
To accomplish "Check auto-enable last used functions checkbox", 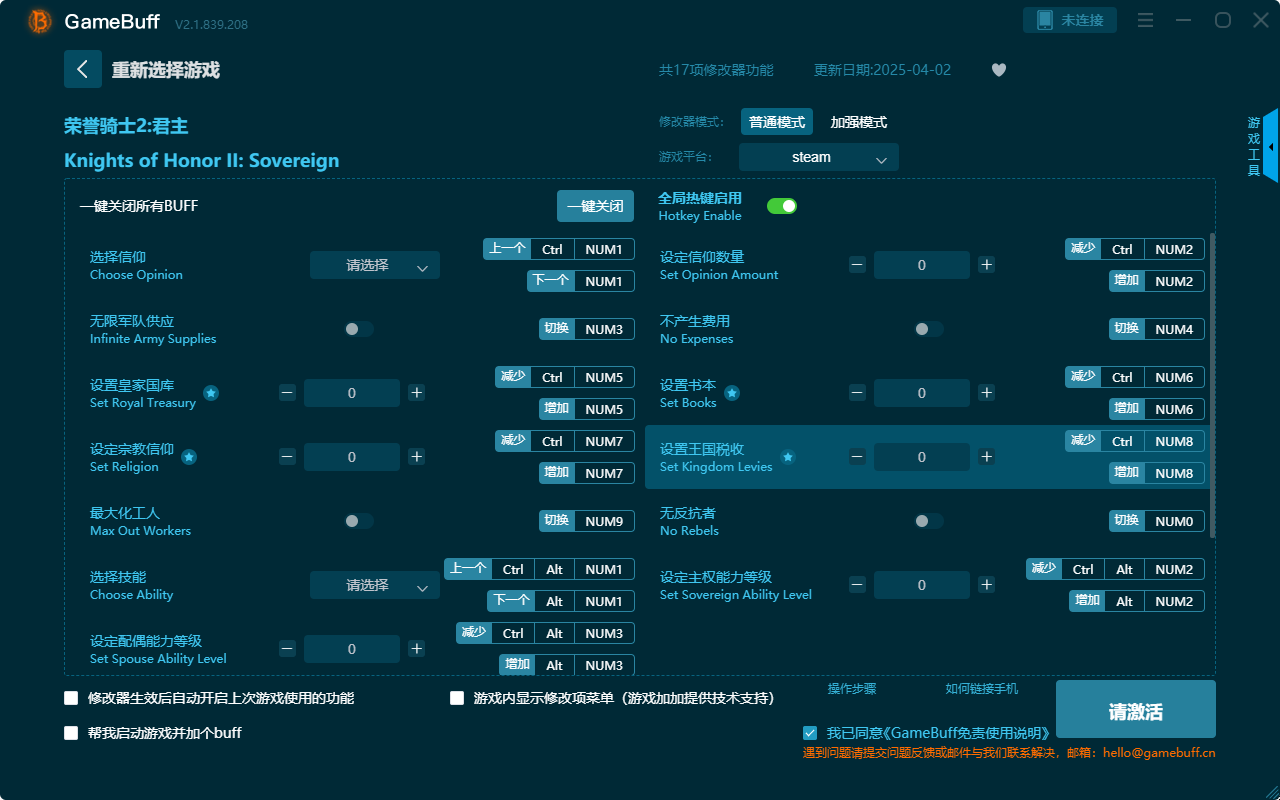I will 71,698.
